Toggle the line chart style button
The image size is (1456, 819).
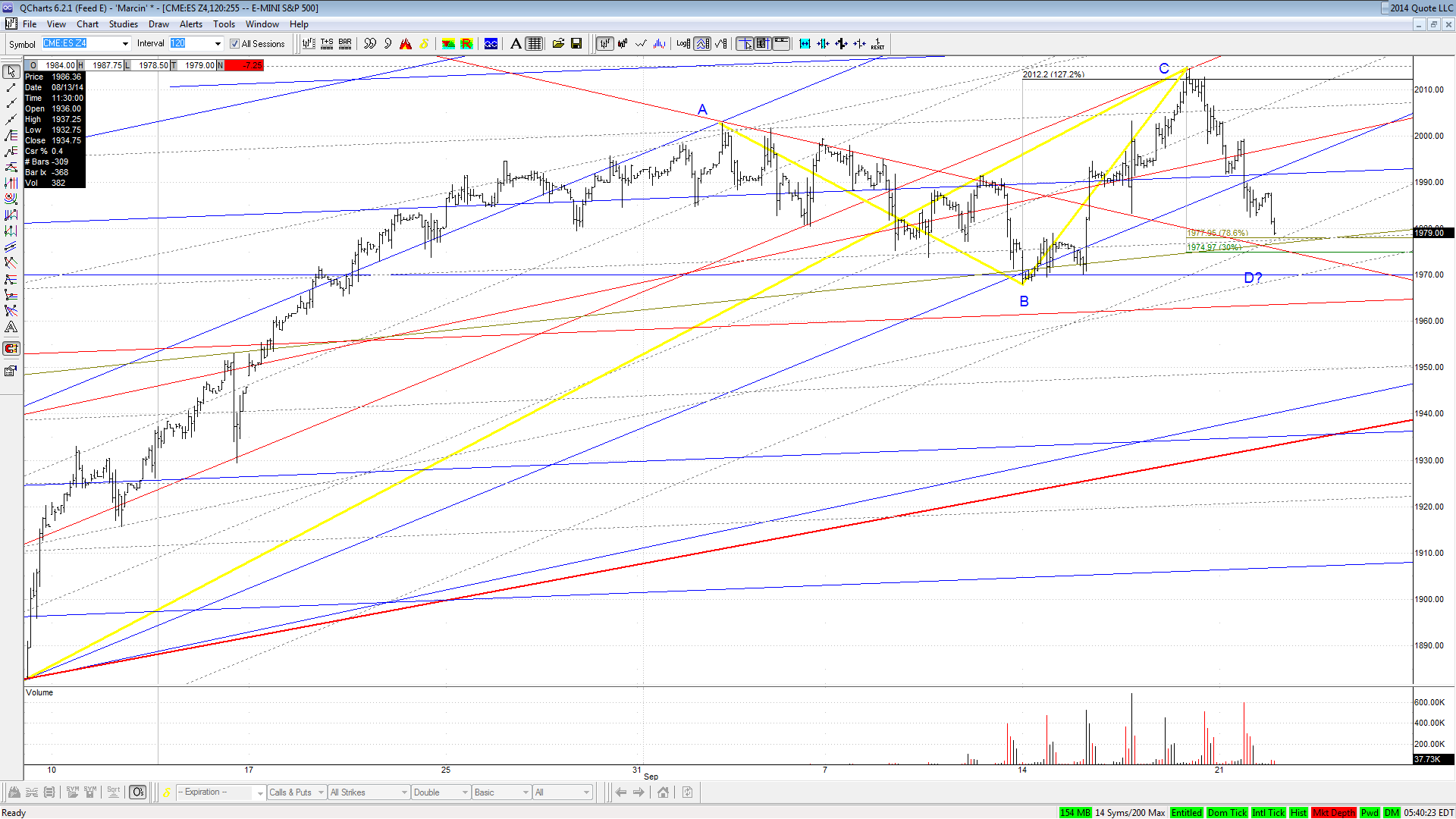point(641,44)
